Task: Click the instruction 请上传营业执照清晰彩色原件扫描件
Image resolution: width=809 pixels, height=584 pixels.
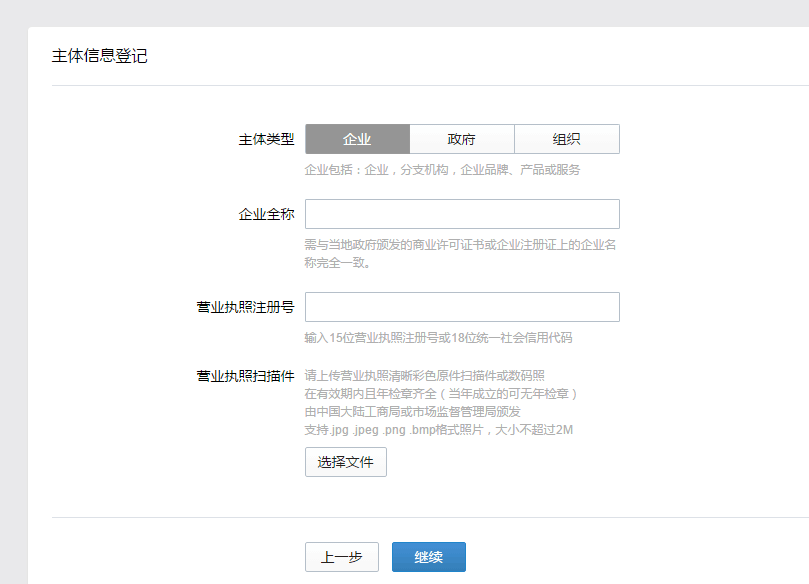Action: click(x=424, y=376)
